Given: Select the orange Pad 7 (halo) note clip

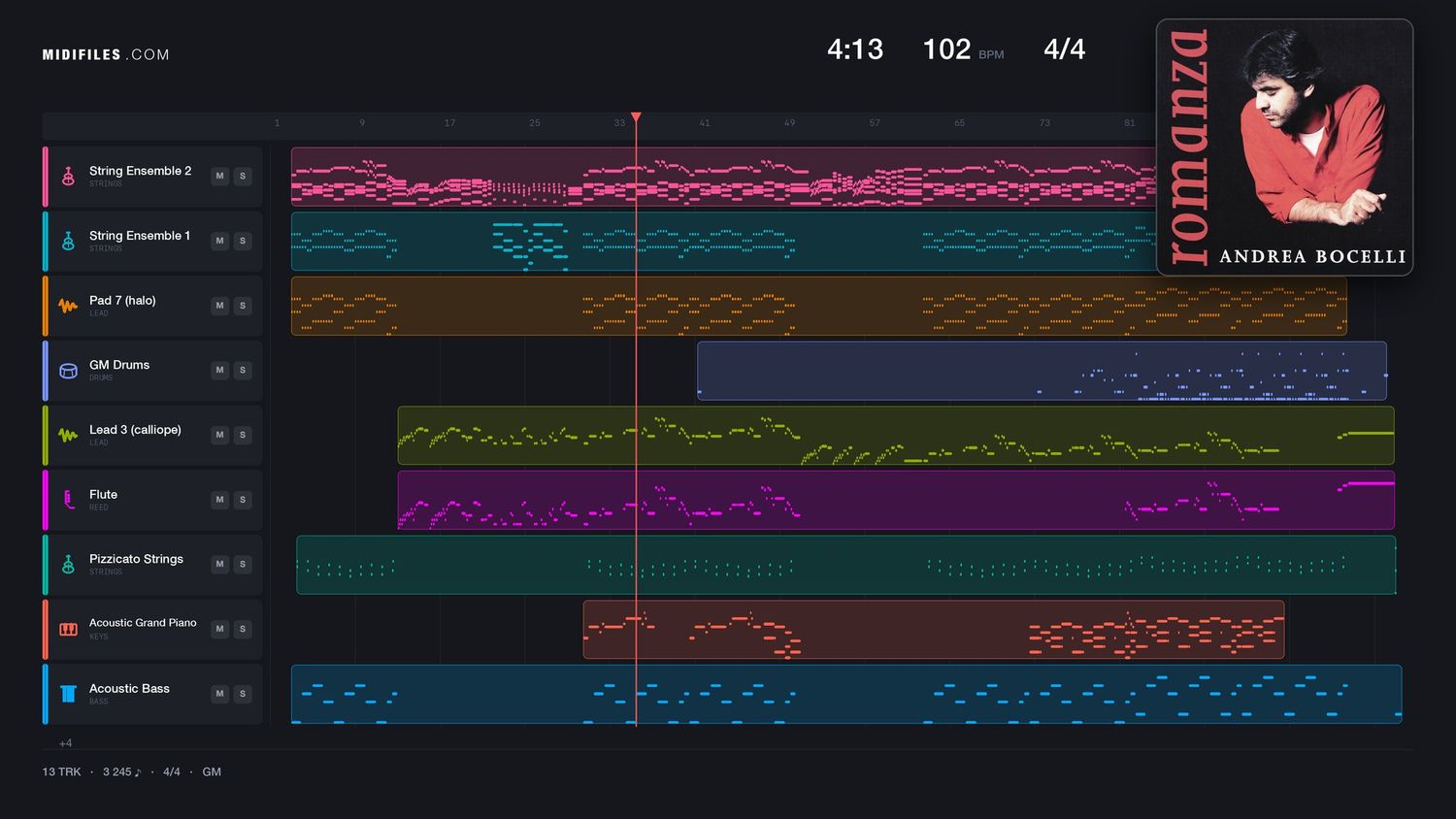Looking at the screenshot, I should [x=818, y=306].
